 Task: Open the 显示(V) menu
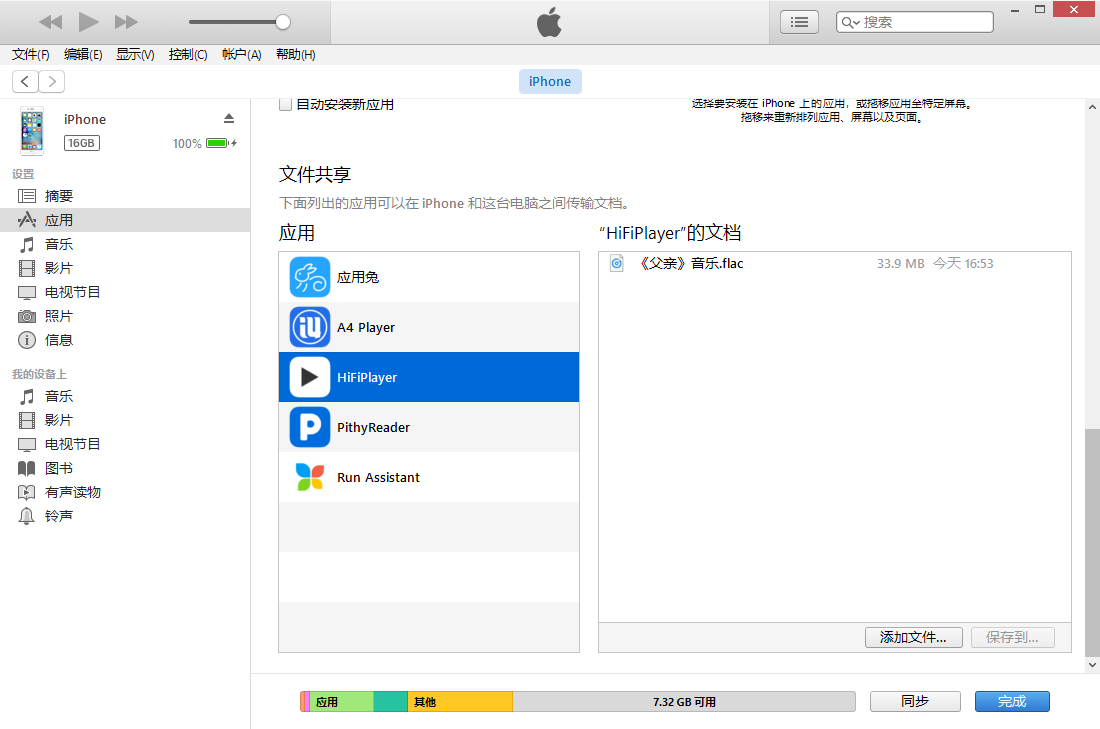point(135,55)
